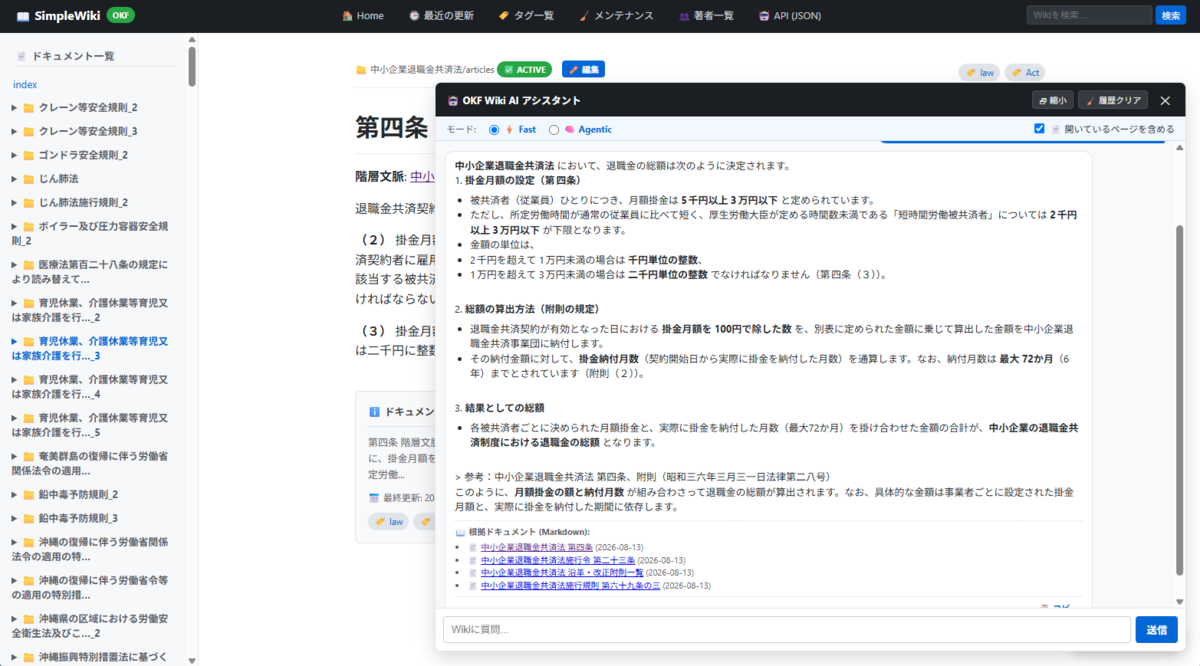Open the 最近の更新 menu item

click(x=441, y=16)
